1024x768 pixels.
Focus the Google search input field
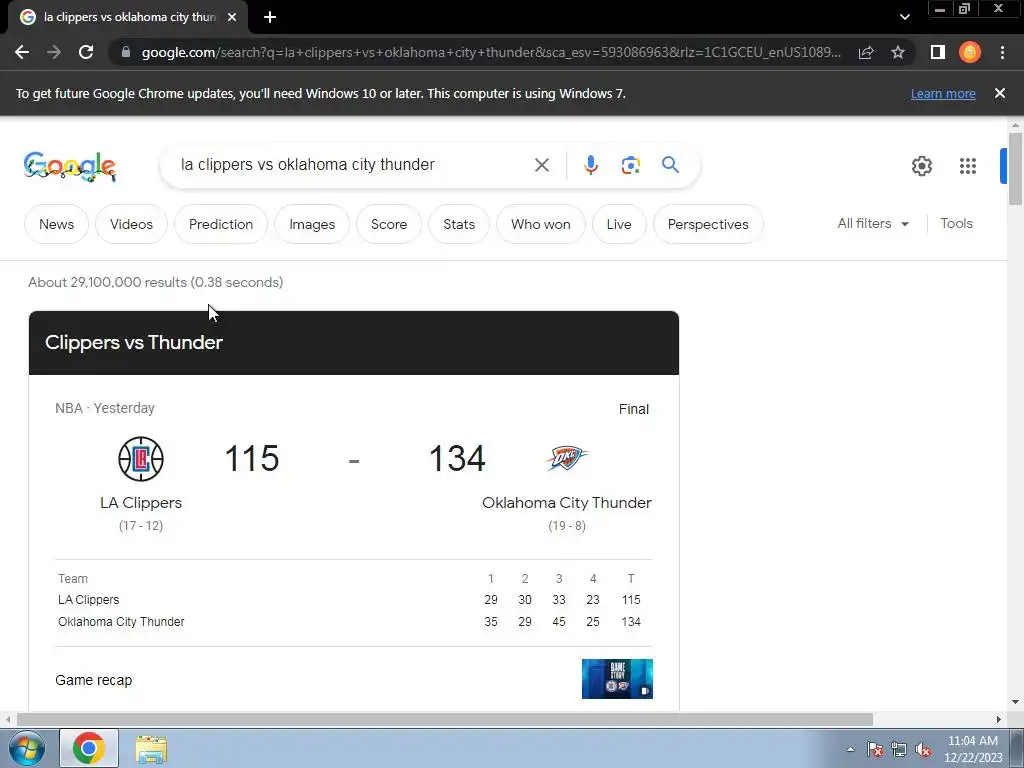point(353,165)
